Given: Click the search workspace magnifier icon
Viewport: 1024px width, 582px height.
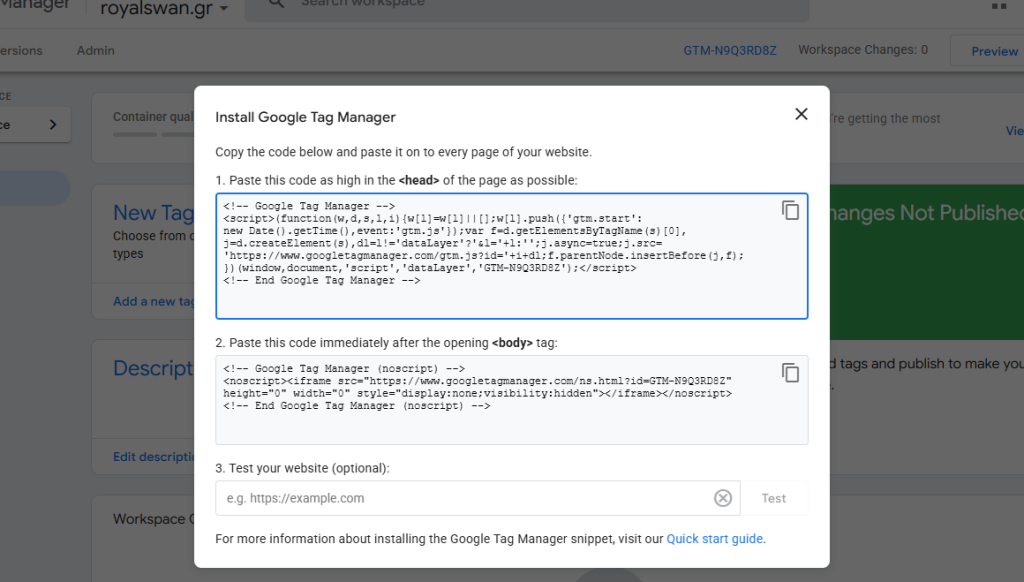Looking at the screenshot, I should 276,4.
